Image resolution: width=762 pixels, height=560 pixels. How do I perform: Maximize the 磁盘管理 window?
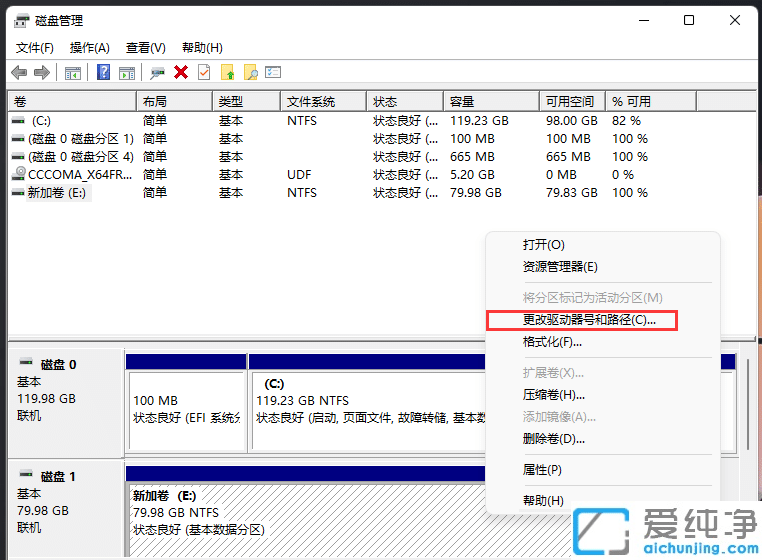(x=689, y=20)
